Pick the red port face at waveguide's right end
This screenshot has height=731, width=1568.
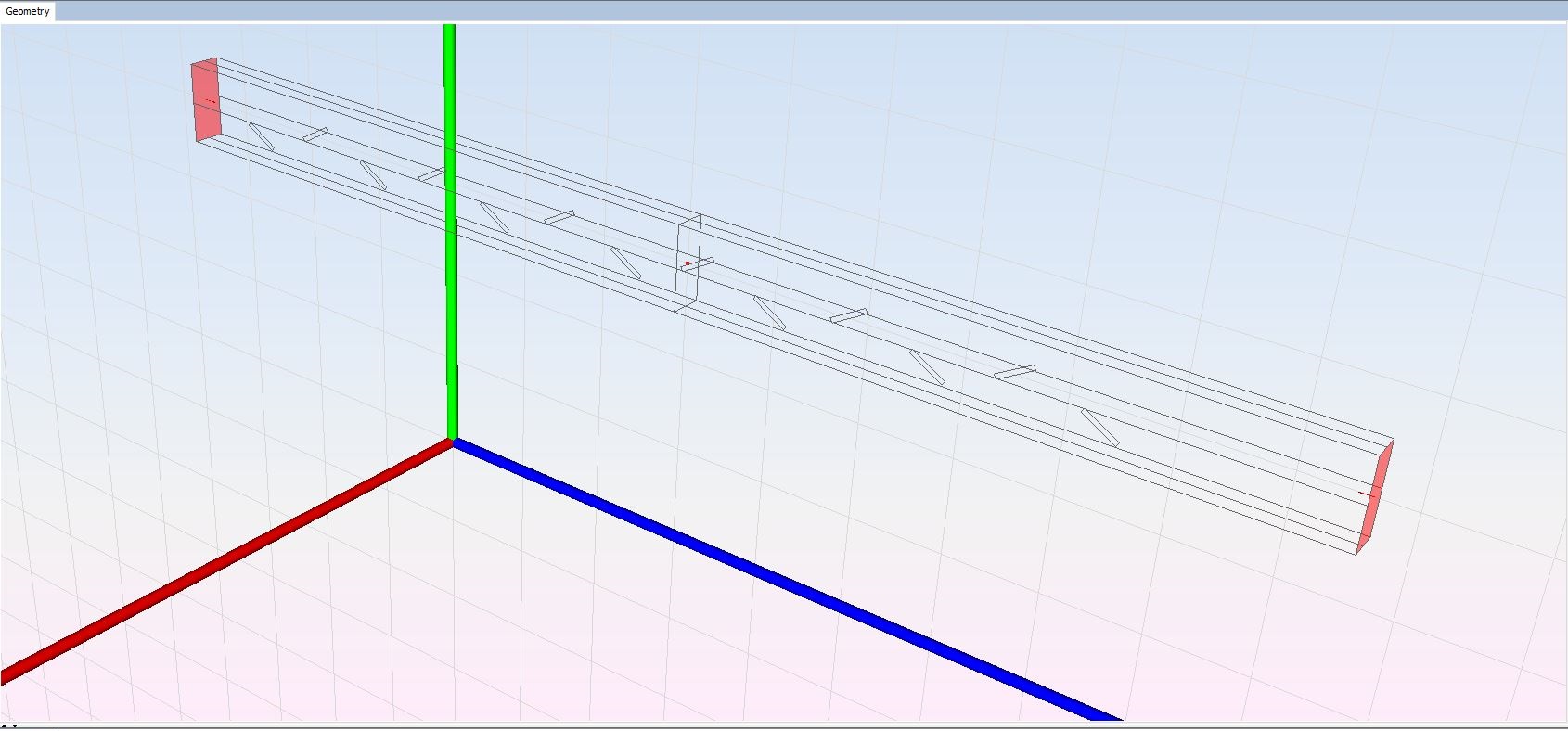point(1373,497)
